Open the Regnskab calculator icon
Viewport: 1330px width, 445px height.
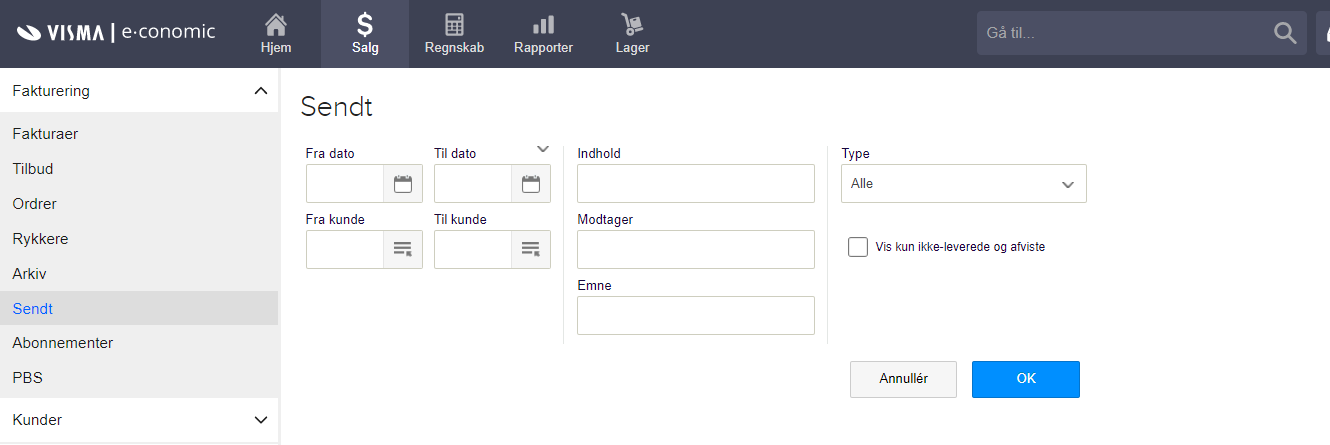point(454,26)
